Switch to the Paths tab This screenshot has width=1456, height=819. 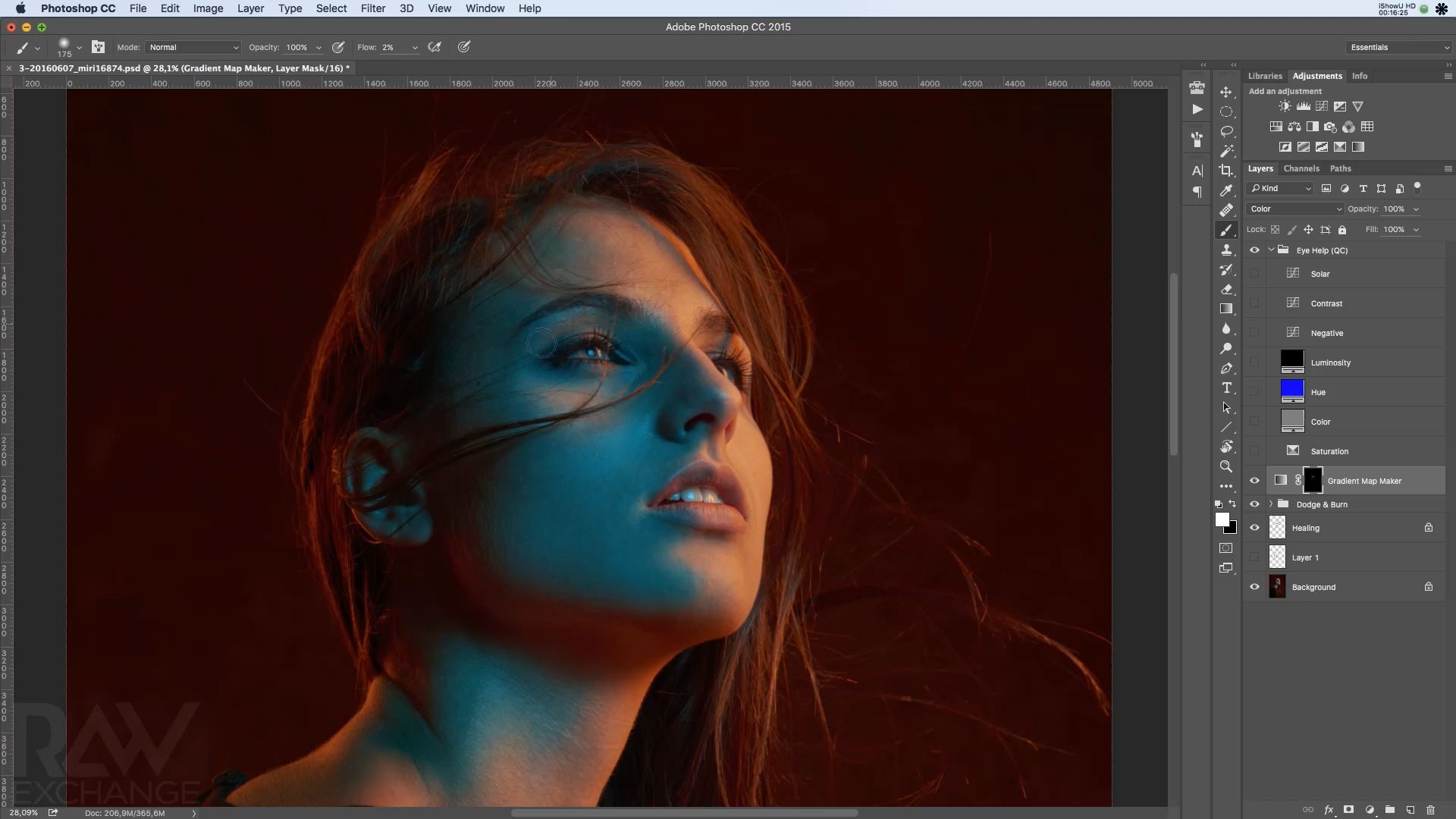pyautogui.click(x=1340, y=168)
